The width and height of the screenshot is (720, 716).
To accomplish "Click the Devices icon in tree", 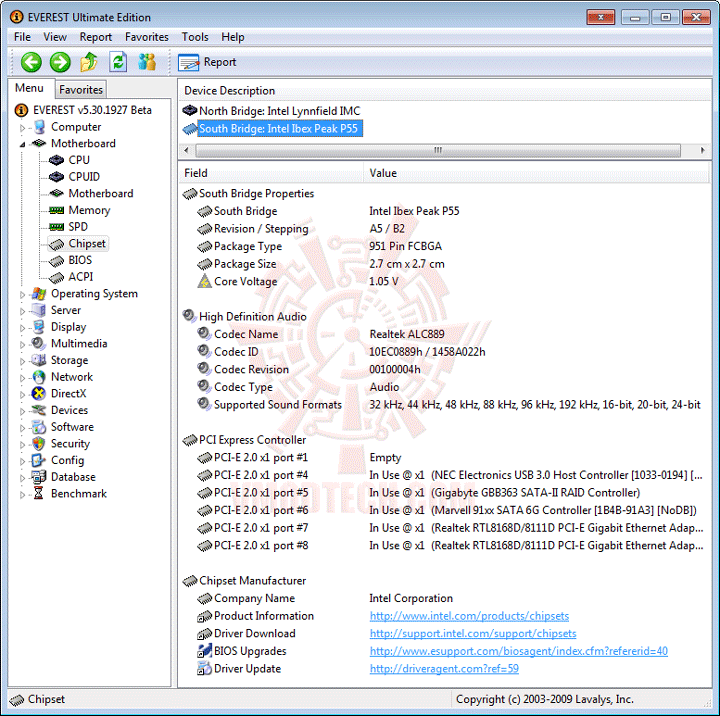I will tap(39, 410).
